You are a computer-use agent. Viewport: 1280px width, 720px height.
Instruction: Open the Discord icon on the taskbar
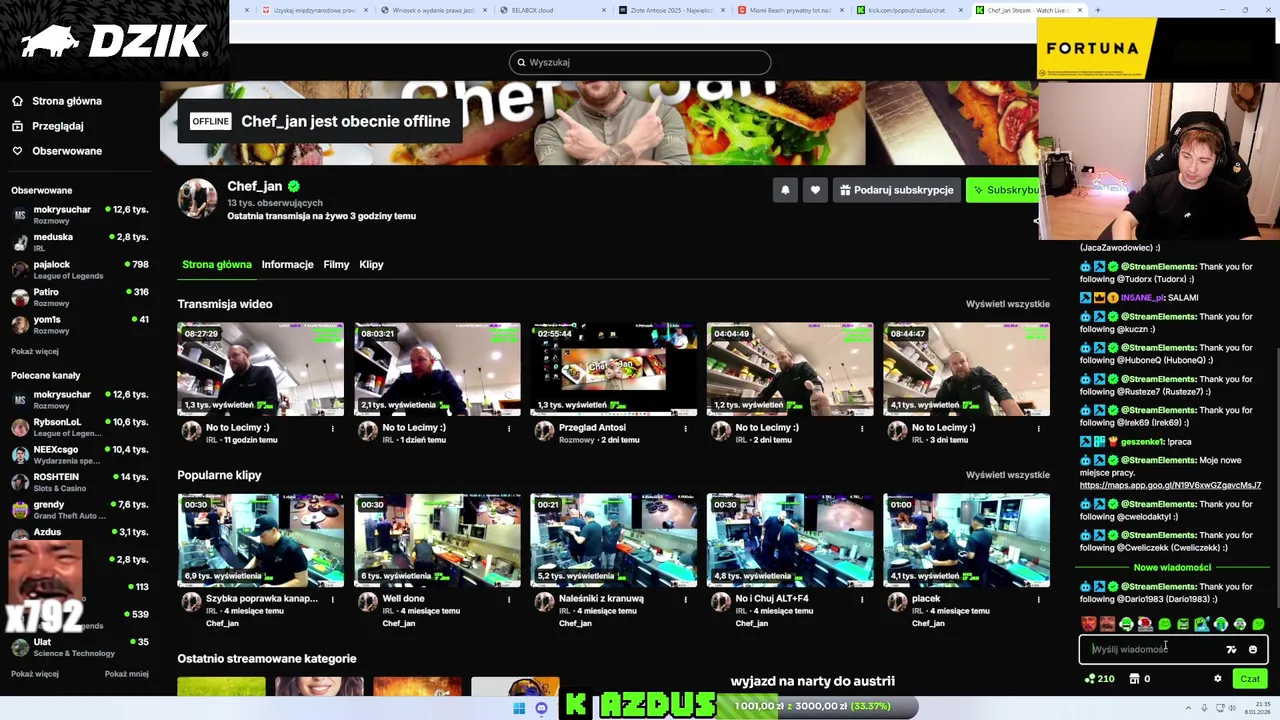click(x=541, y=709)
